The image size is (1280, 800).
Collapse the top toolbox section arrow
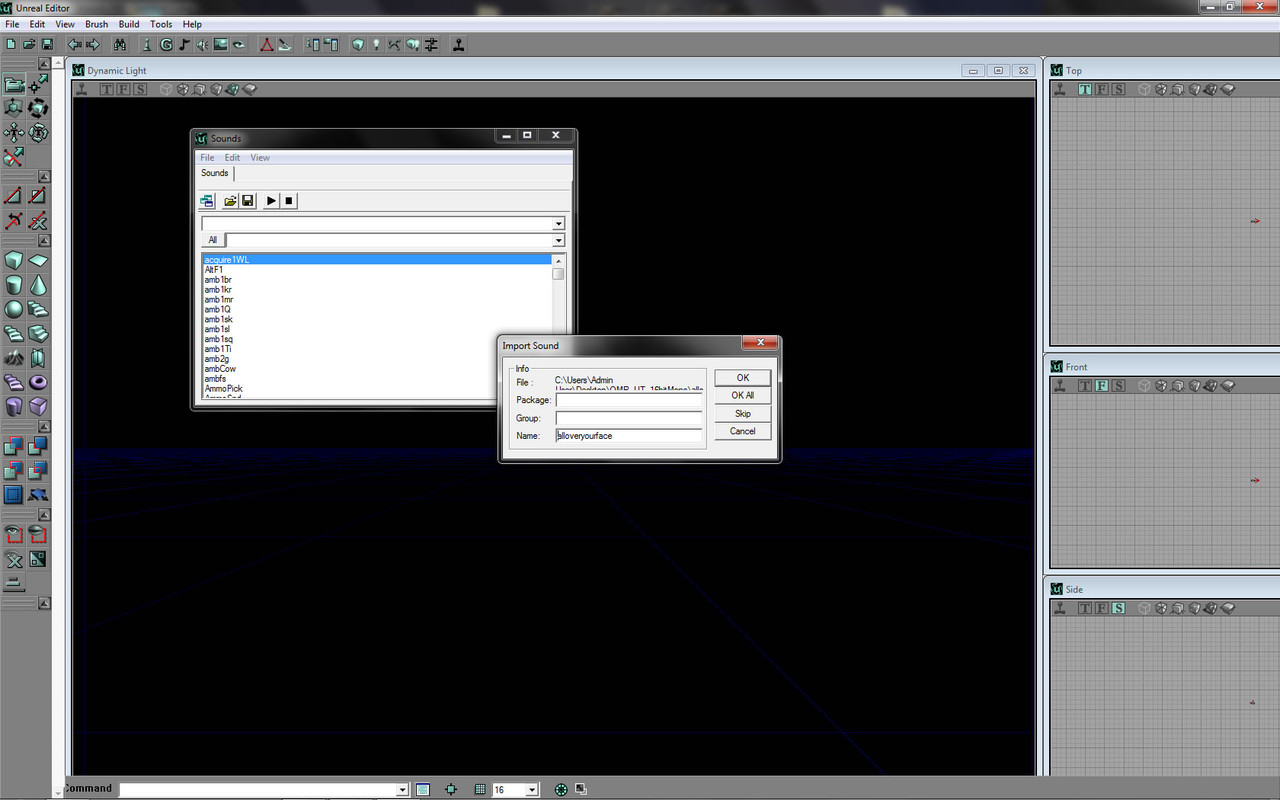click(x=44, y=63)
